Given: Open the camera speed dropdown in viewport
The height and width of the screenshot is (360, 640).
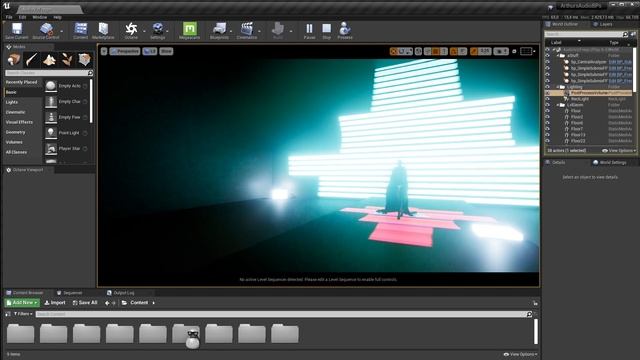Looking at the screenshot, I should (x=501, y=51).
